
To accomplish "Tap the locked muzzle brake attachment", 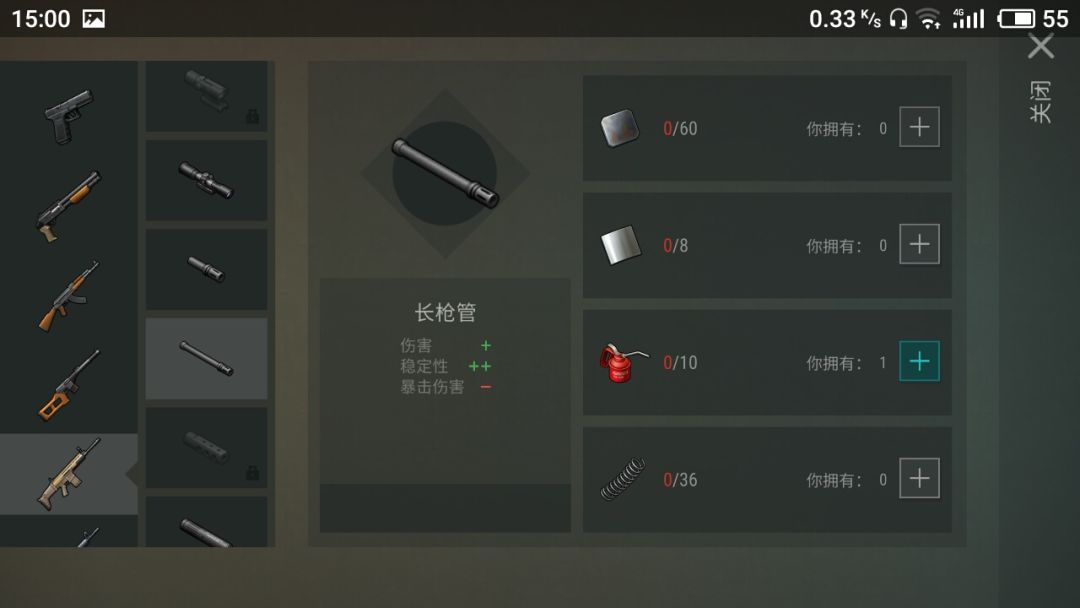I will pyautogui.click(x=207, y=448).
